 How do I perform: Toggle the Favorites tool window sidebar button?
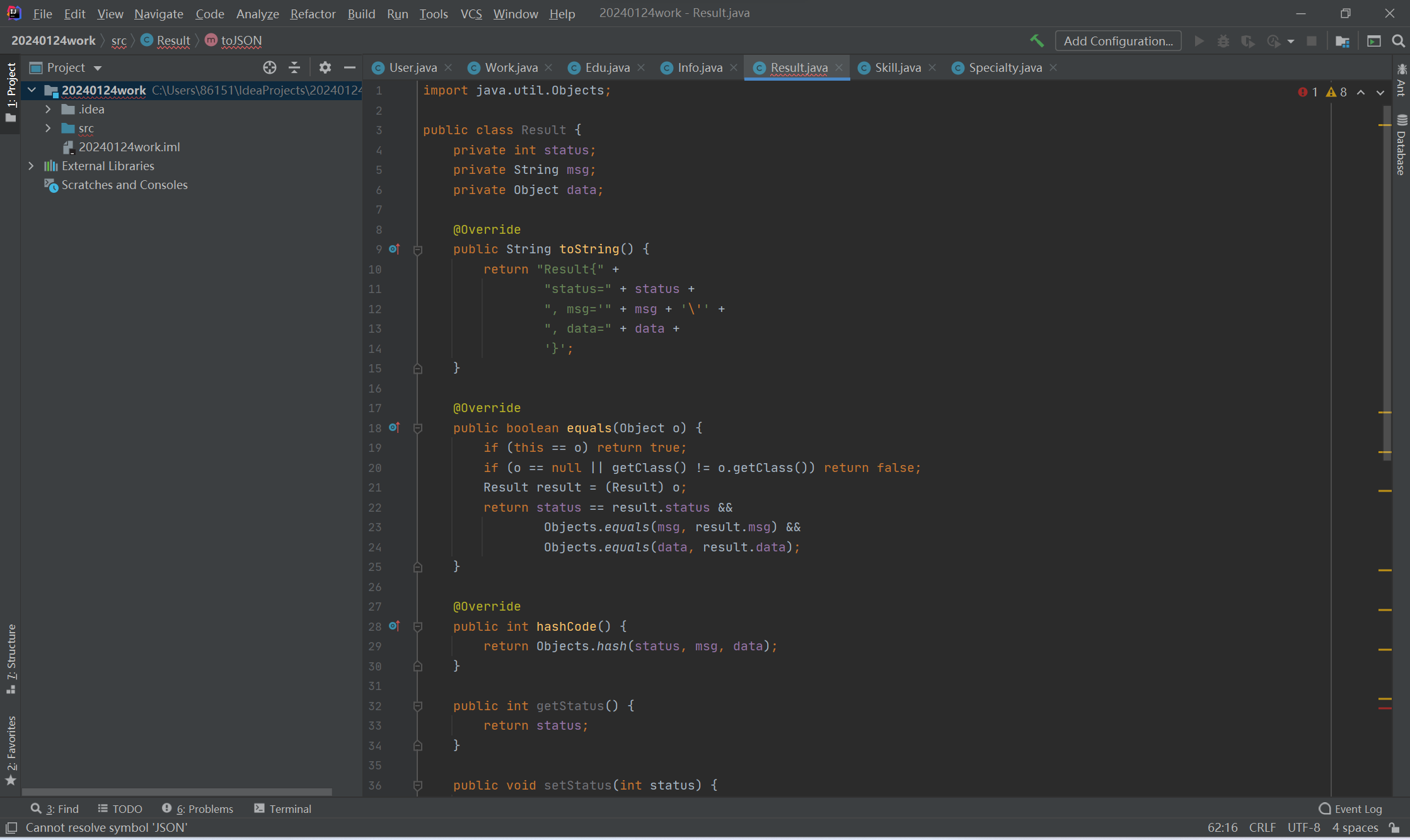tap(11, 750)
